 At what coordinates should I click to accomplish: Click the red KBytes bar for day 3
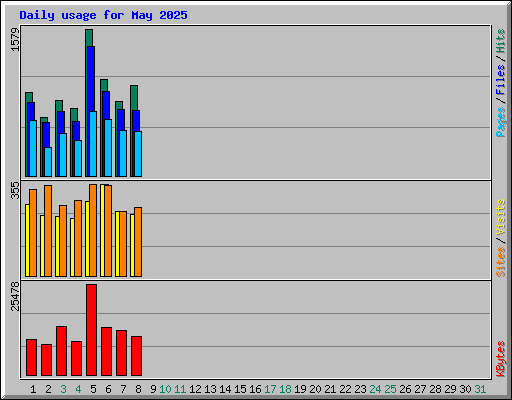(x=61, y=351)
